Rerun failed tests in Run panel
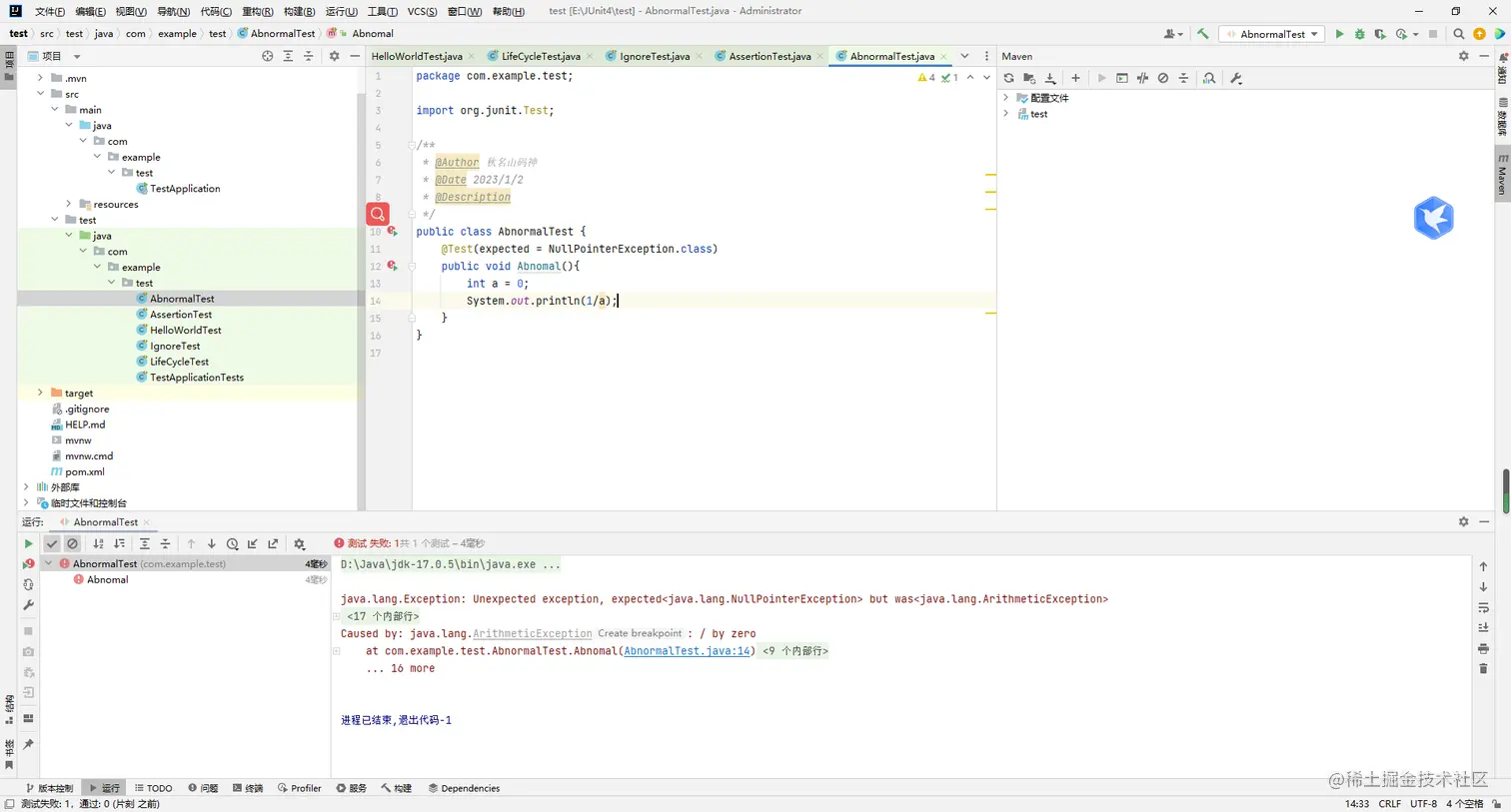This screenshot has width=1511, height=812. [x=28, y=564]
